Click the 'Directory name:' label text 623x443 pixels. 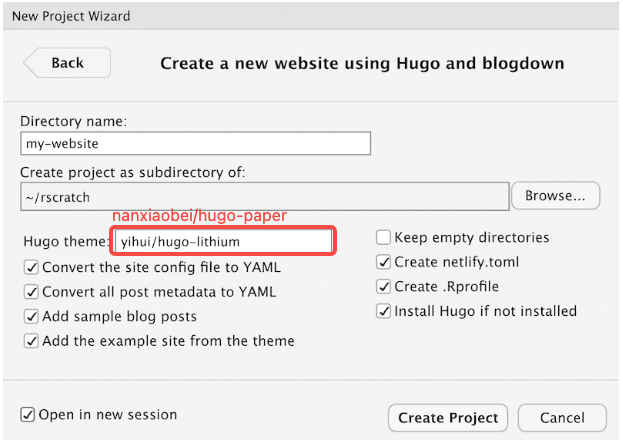(x=74, y=121)
